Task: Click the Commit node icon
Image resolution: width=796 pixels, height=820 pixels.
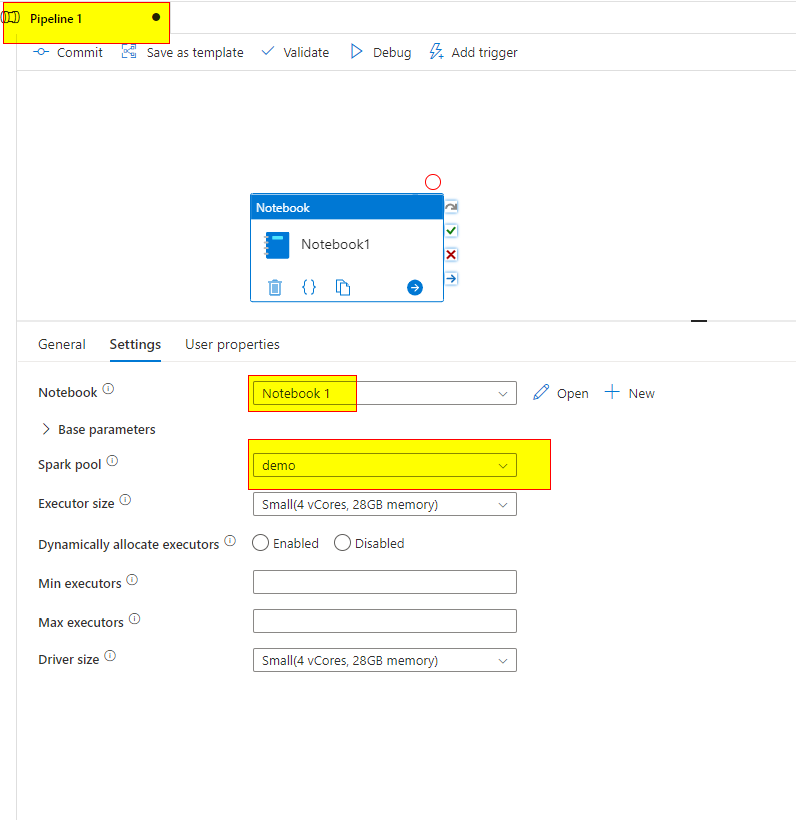Action: coord(41,52)
